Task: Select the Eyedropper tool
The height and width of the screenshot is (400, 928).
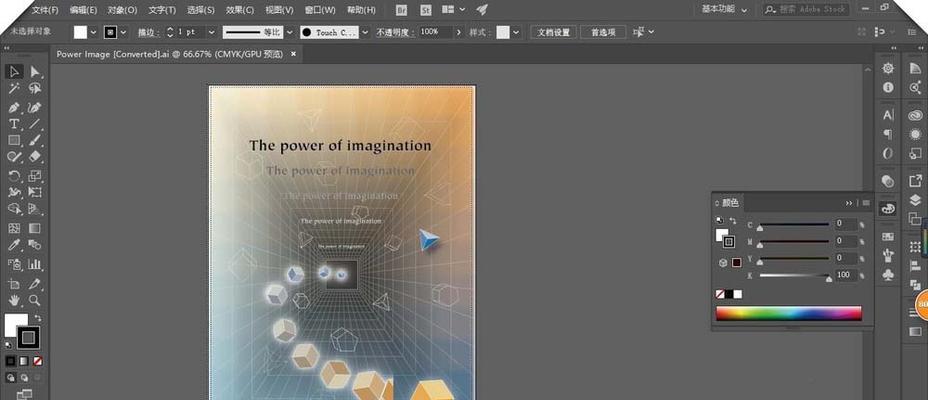Action: 14,245
